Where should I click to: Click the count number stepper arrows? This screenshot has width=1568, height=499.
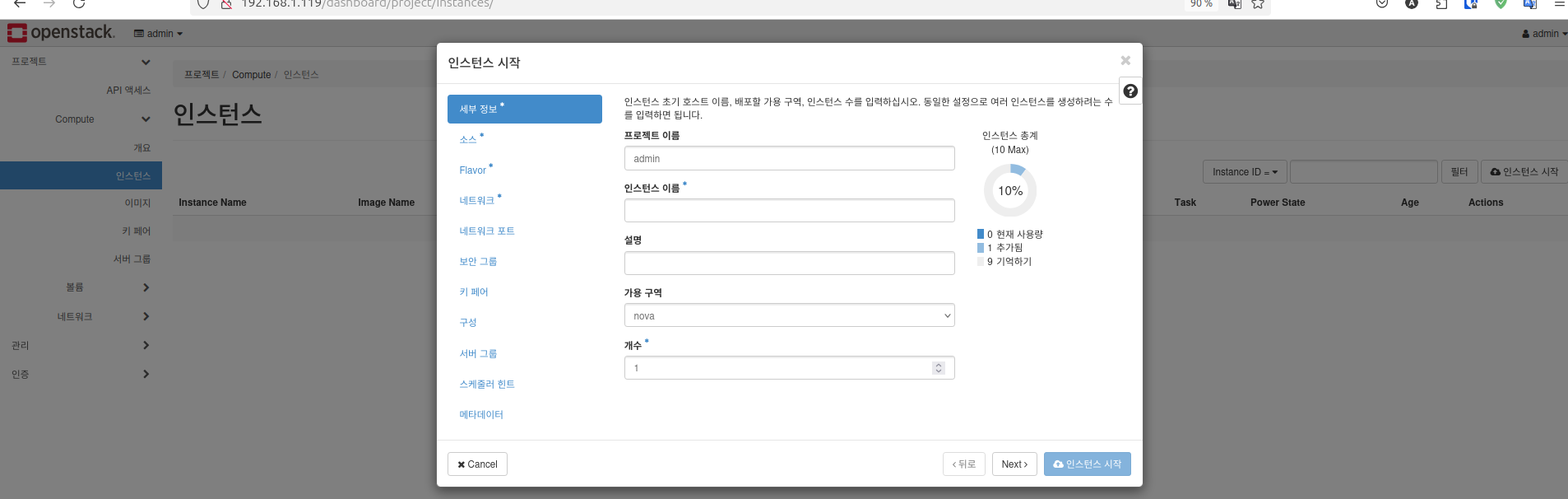pos(938,368)
